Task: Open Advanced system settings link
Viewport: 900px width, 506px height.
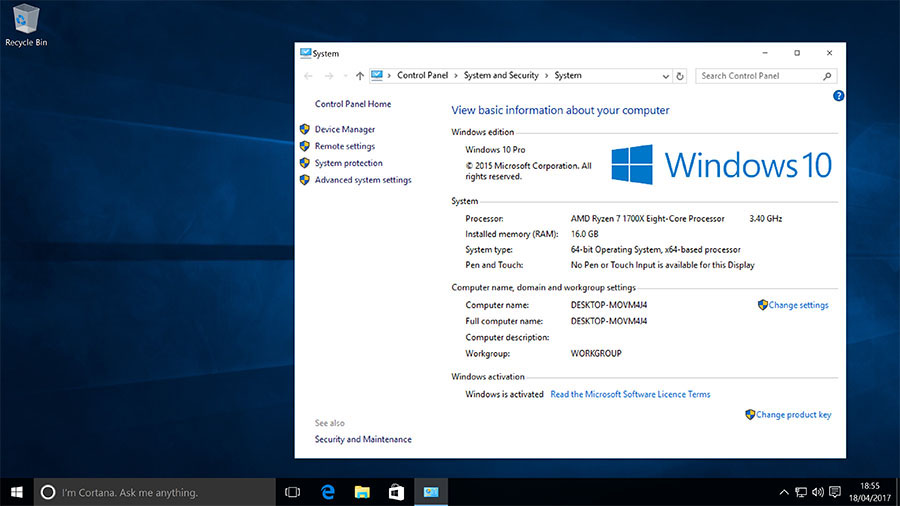Action: [x=363, y=180]
